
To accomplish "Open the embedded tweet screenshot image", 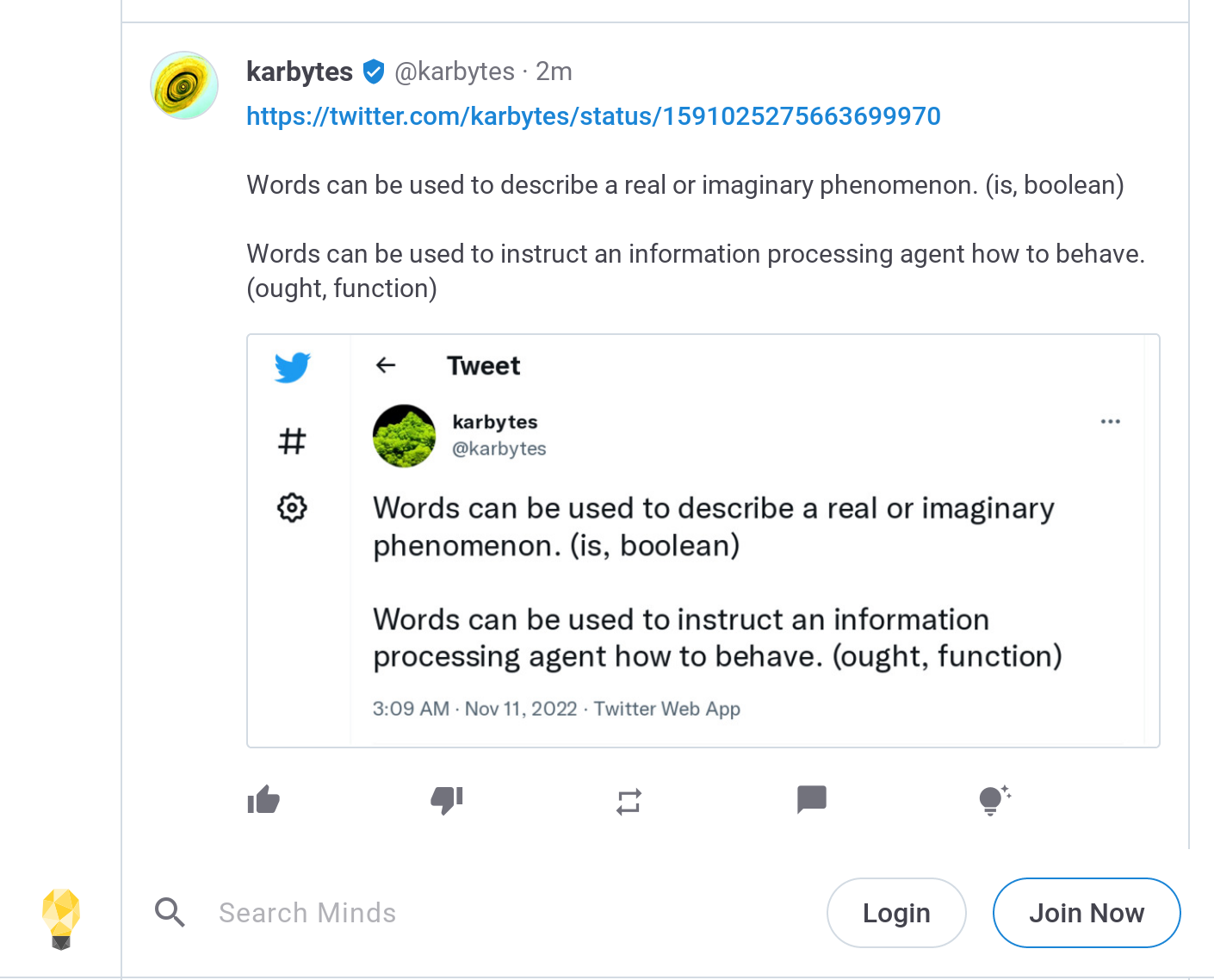I will click(x=703, y=541).
